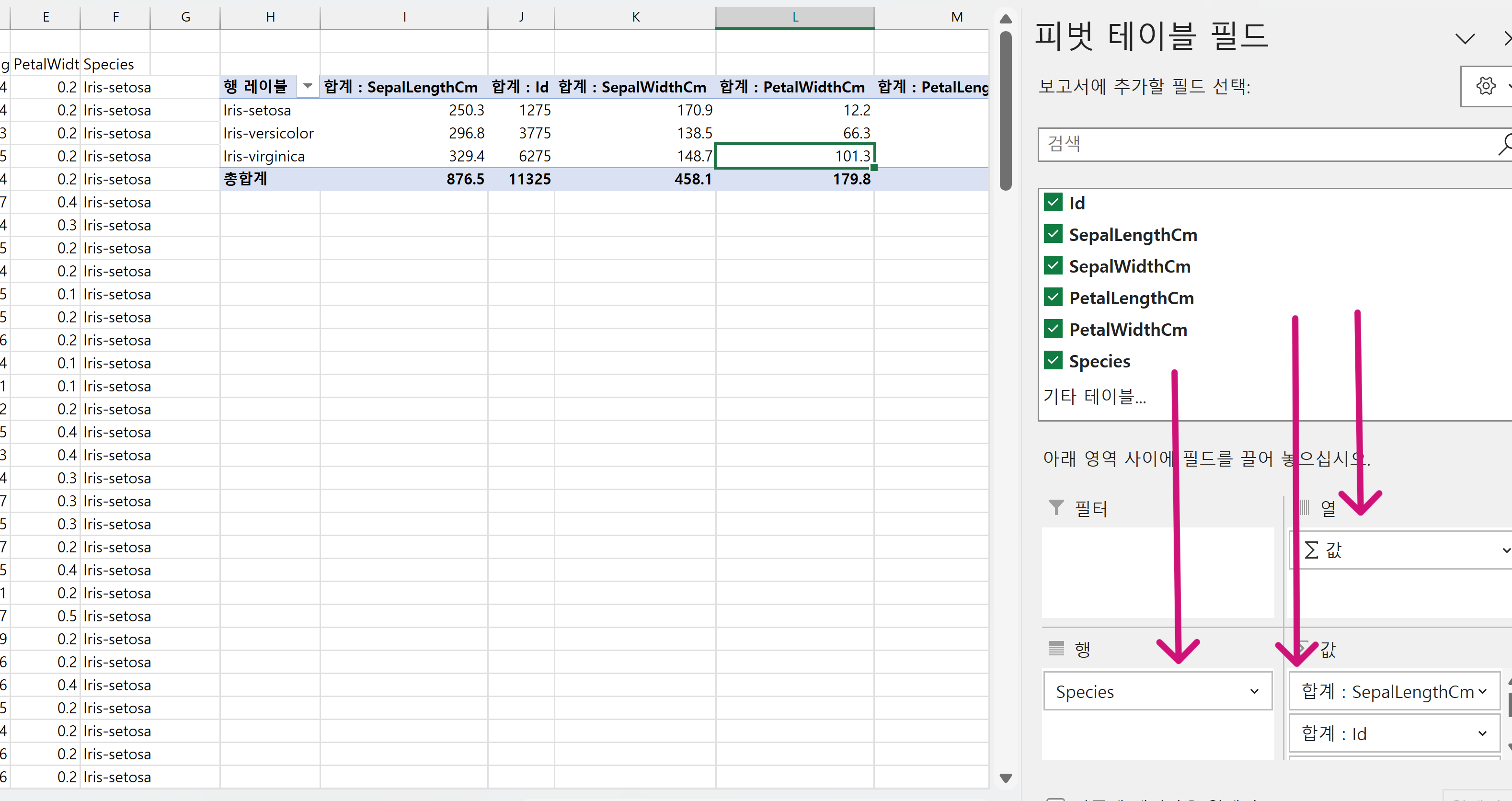Click the rows icon beside 행
The height and width of the screenshot is (801, 1512).
(1056, 649)
